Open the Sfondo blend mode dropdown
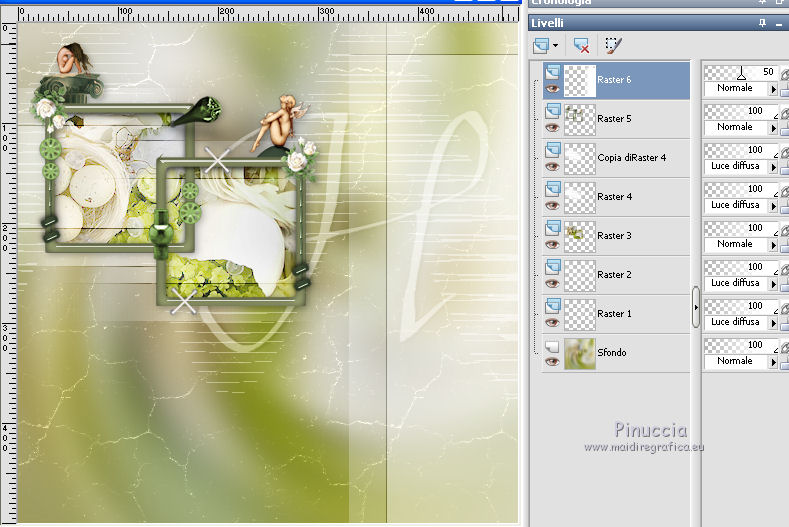The image size is (789, 527). pos(773,362)
